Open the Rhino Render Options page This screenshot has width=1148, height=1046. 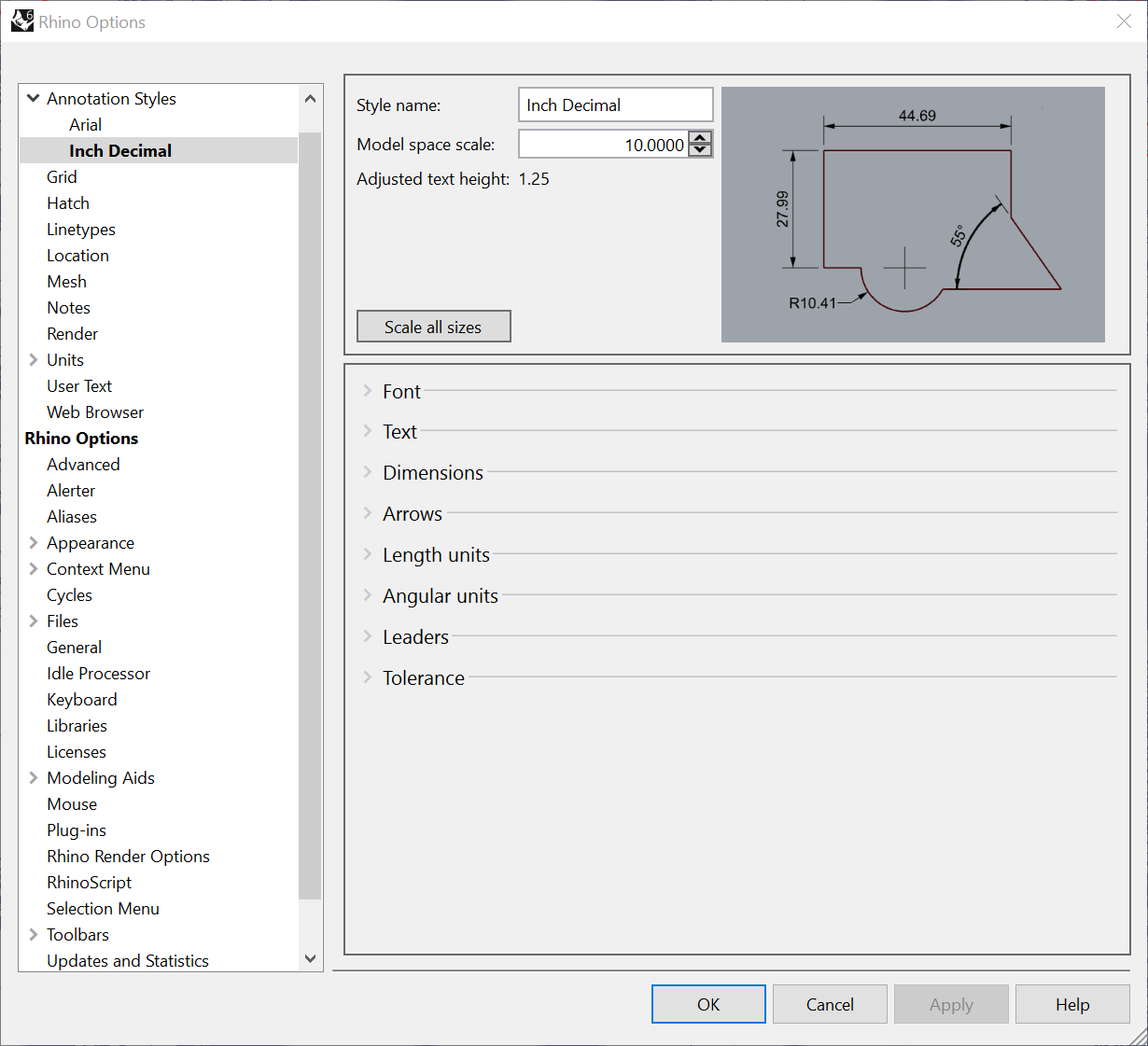point(128,856)
